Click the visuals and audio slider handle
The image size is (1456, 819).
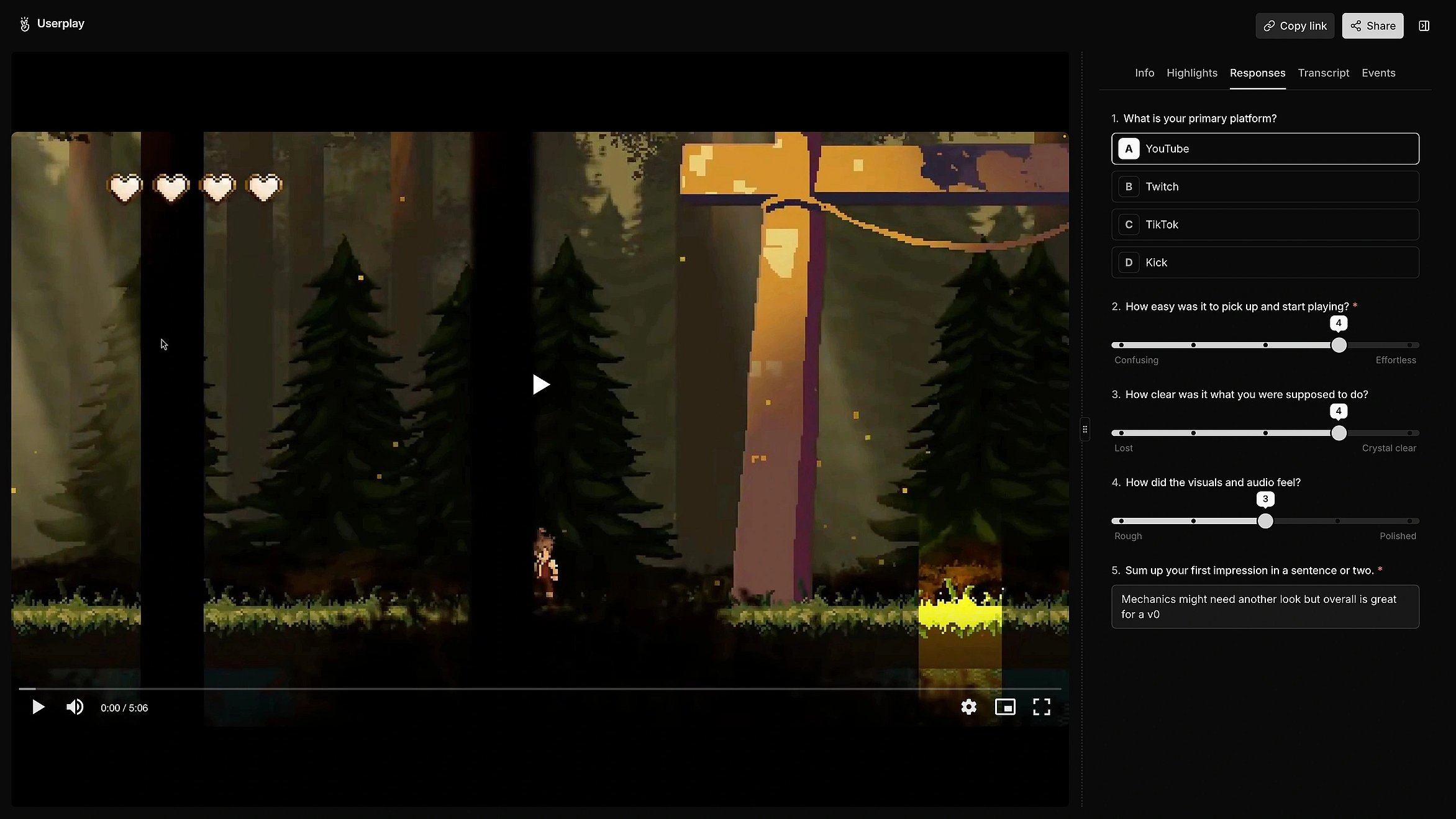pyautogui.click(x=1265, y=522)
